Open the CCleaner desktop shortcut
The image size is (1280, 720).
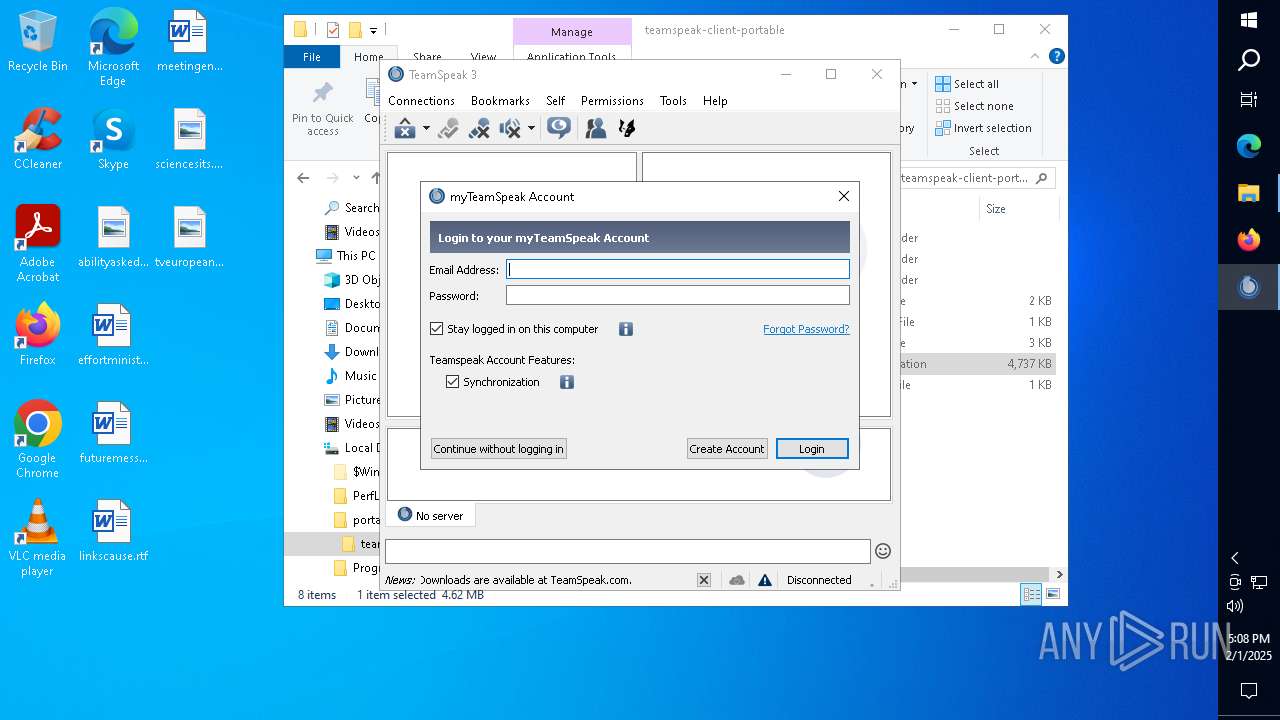coord(38,139)
